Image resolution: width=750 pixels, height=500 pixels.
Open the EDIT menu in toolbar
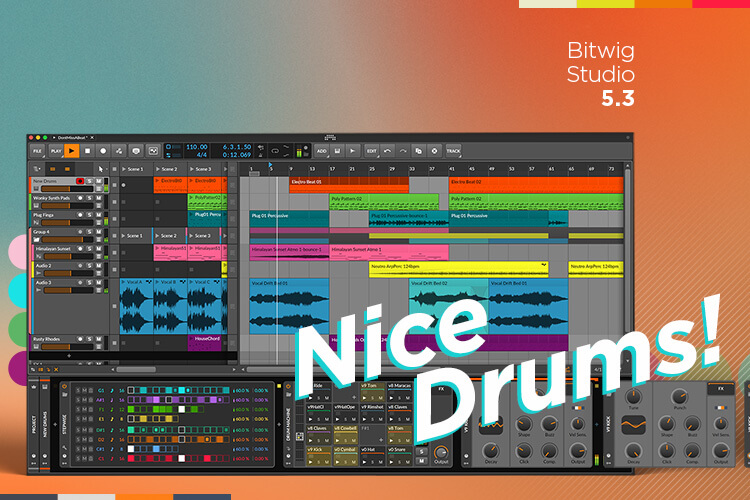tap(371, 151)
